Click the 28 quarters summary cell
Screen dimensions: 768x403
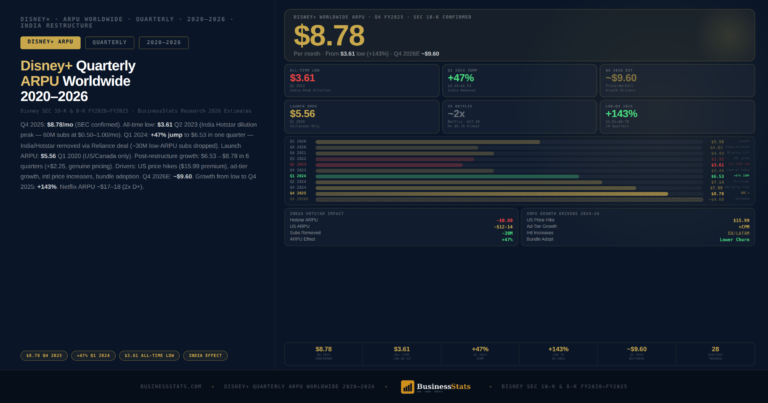[715, 354]
